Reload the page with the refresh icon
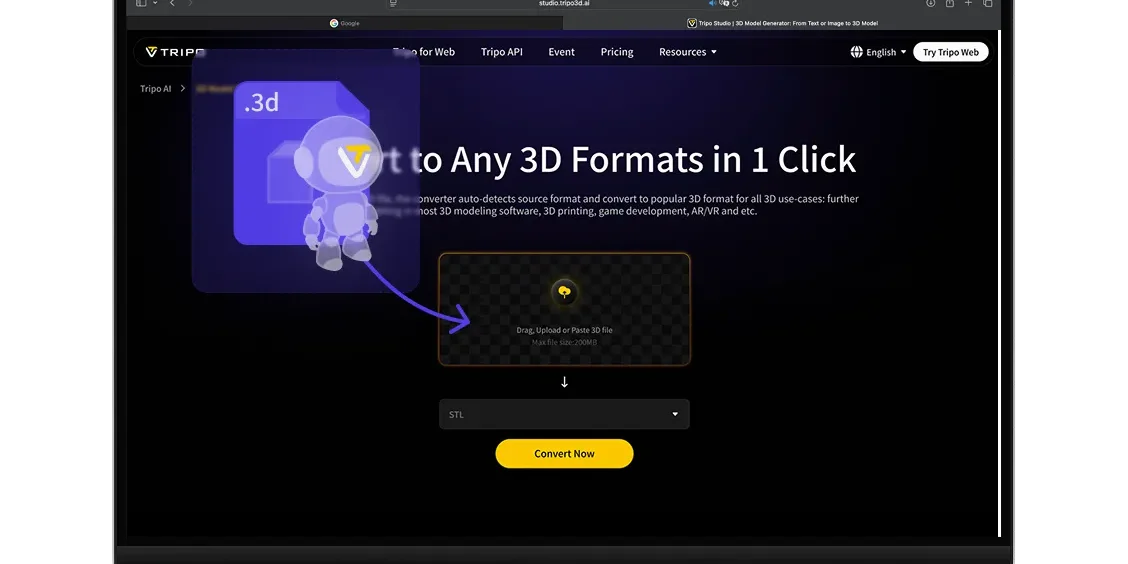The width and height of the screenshot is (1128, 564). click(x=734, y=4)
